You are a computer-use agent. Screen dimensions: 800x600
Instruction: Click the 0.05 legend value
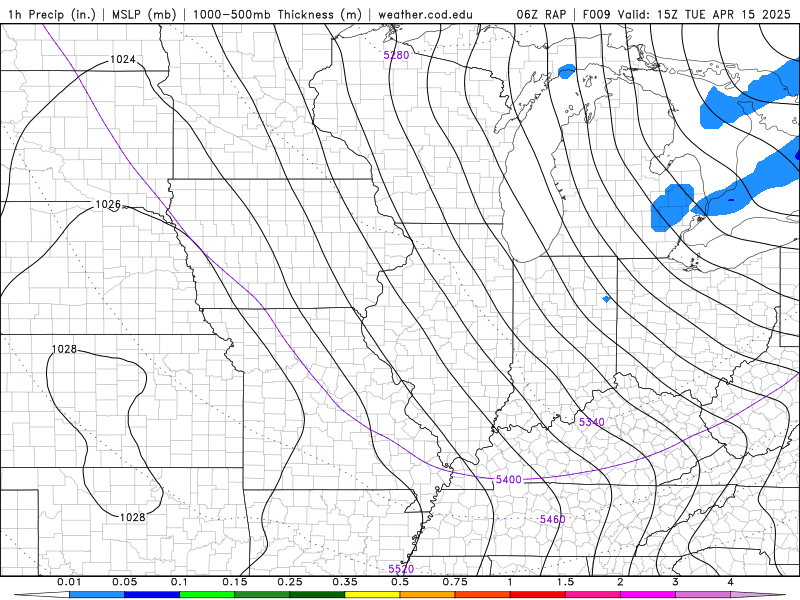tap(124, 582)
